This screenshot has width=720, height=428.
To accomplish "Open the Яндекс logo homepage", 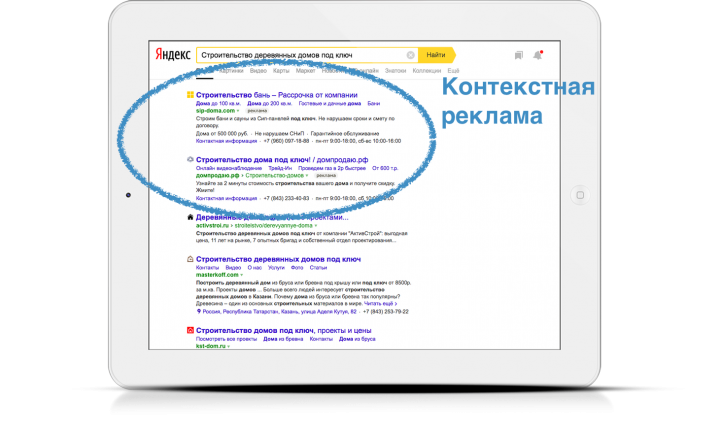I will coord(173,55).
